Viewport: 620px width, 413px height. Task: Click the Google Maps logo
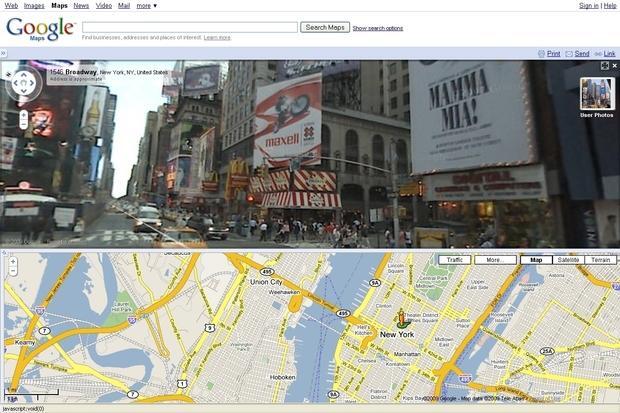[40, 29]
